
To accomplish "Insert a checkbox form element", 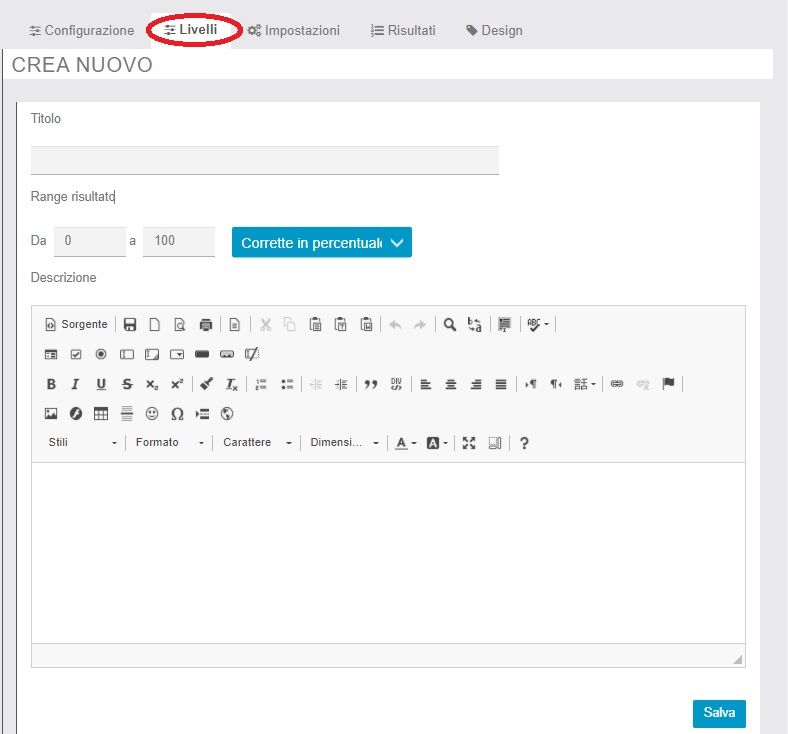I will 76,354.
